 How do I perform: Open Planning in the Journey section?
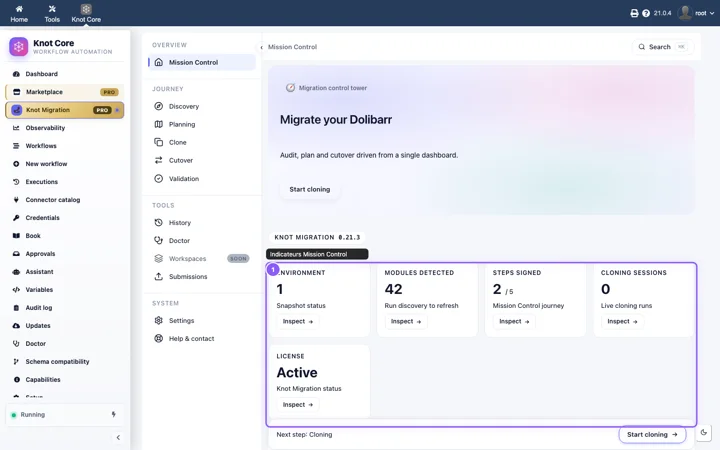click(x=202, y=124)
